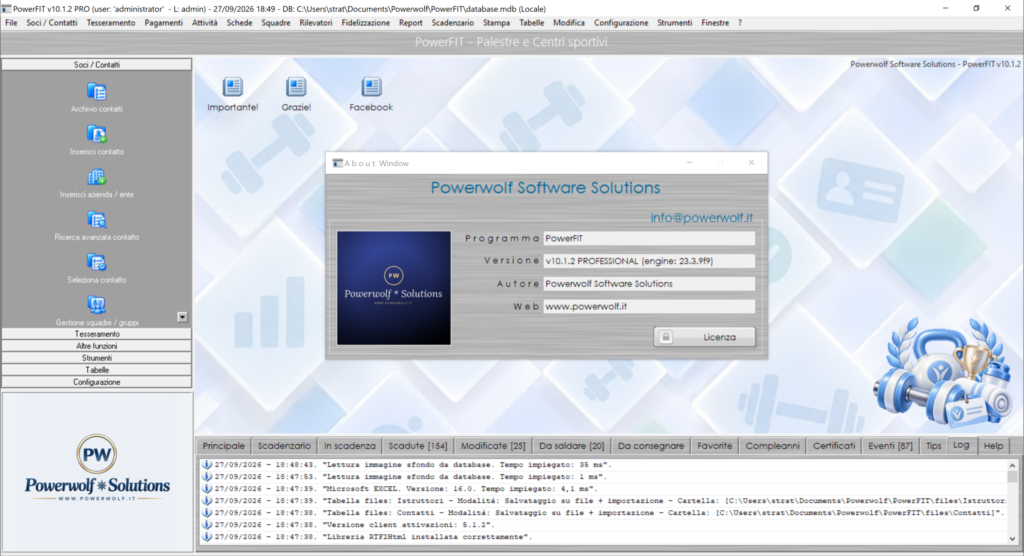Switch to the Compleanni tab

click(x=773, y=446)
